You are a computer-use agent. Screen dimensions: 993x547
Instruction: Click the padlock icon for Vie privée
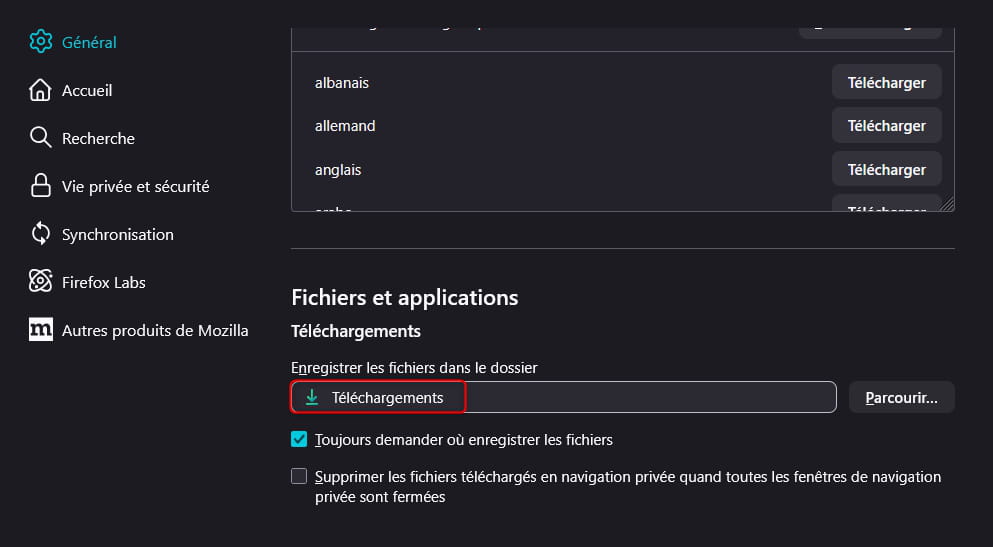pyautogui.click(x=41, y=186)
